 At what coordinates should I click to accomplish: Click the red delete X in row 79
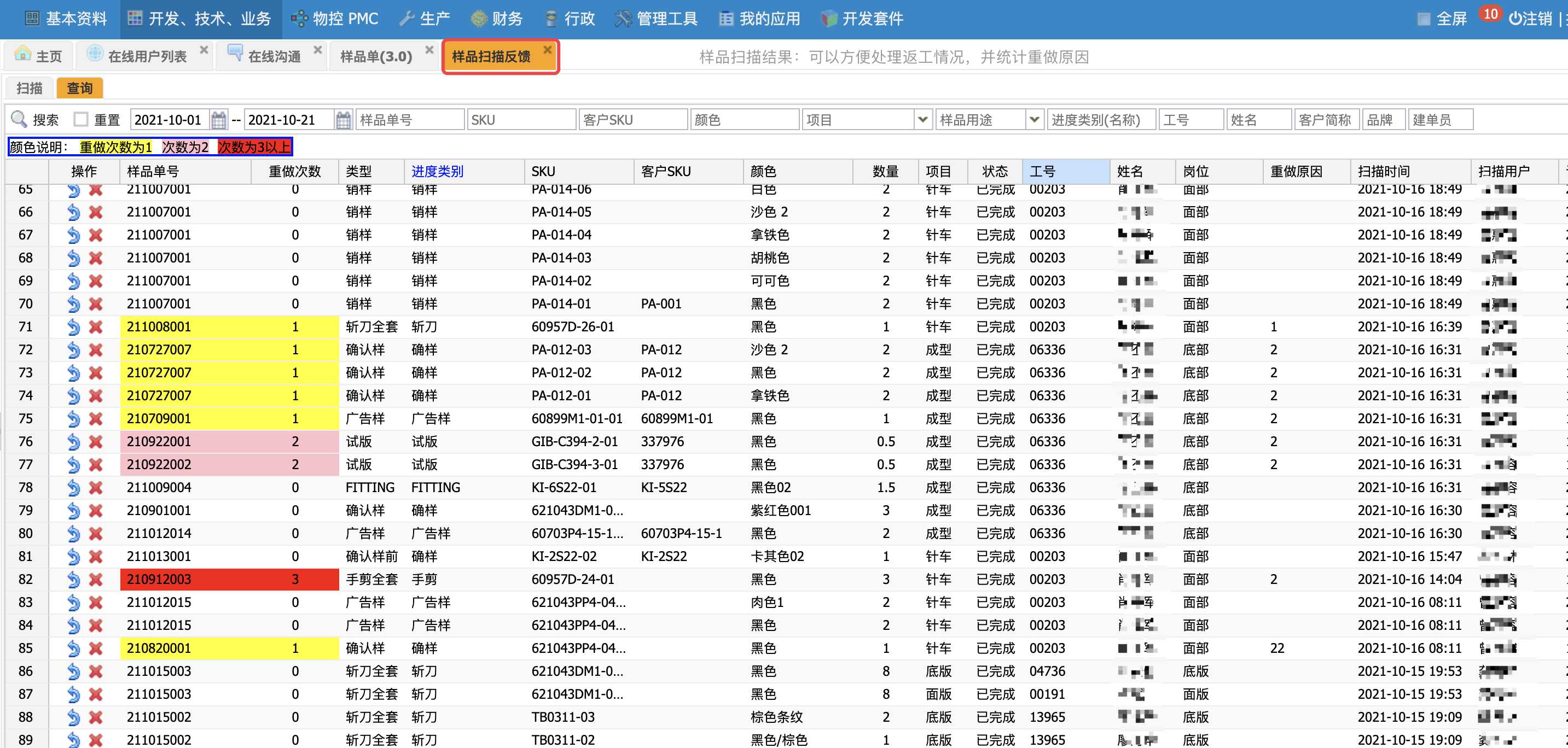tap(96, 511)
